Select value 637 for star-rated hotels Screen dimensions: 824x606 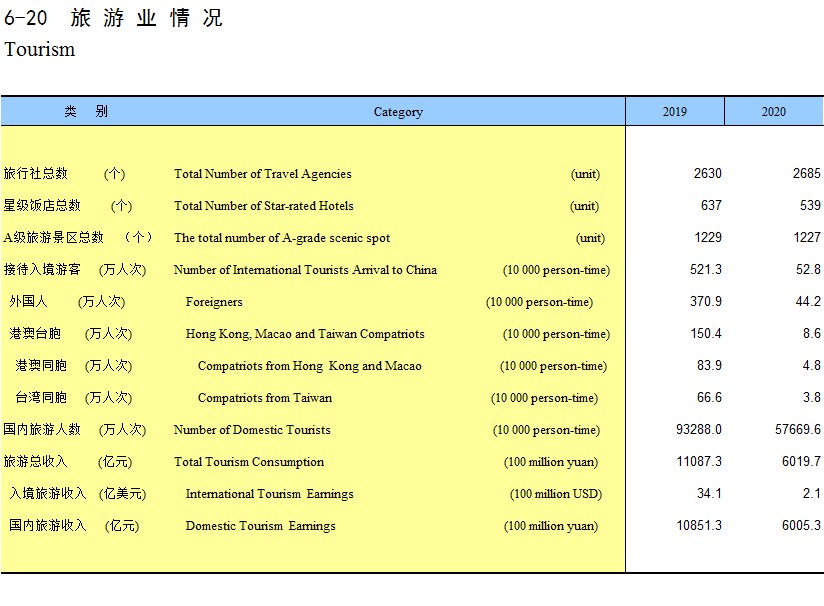point(711,206)
